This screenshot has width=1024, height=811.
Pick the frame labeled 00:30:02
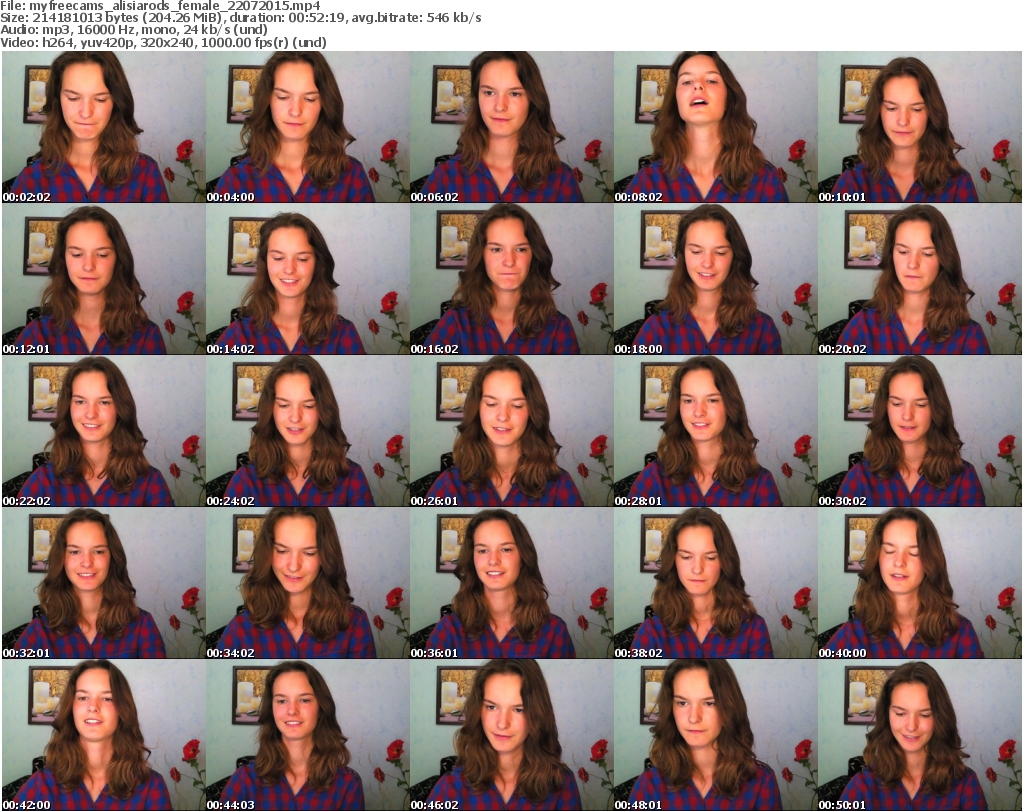point(920,431)
